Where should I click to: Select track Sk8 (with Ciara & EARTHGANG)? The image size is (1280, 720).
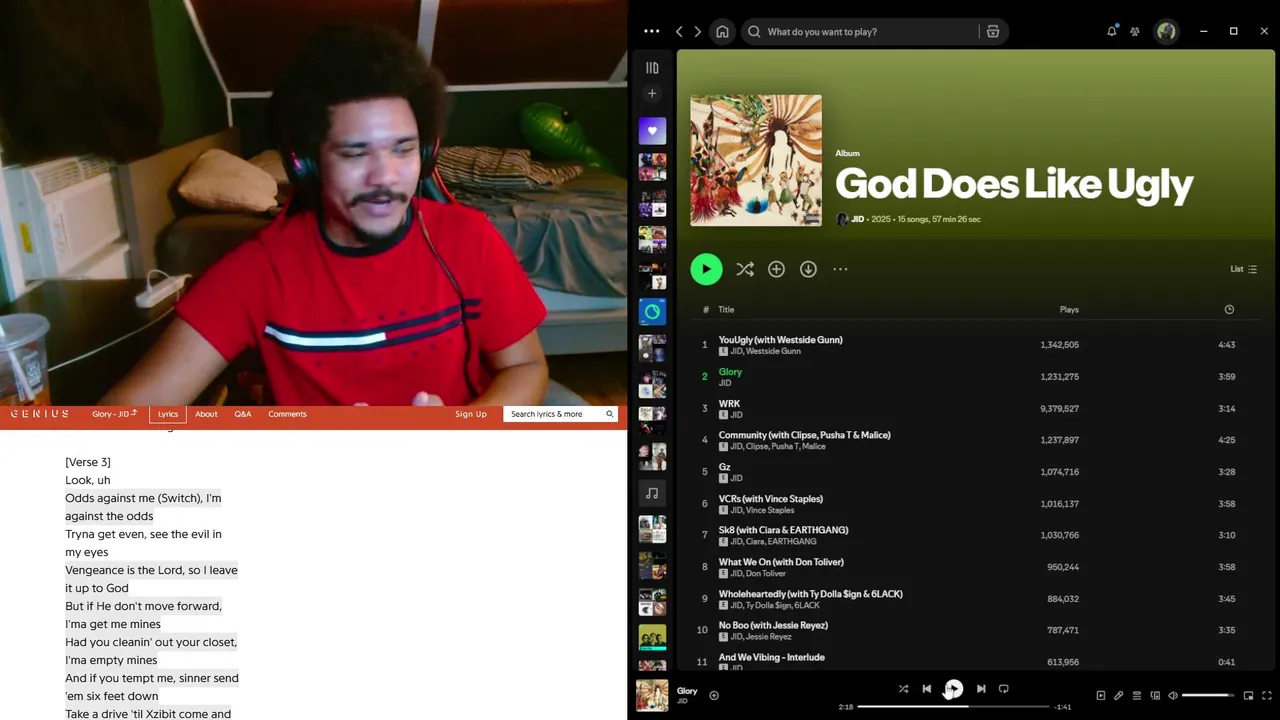975,535
